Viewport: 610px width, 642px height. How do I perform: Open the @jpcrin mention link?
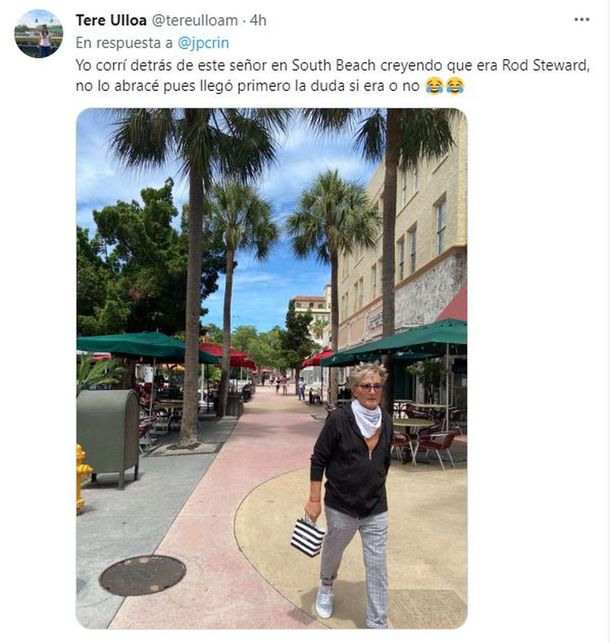(203, 43)
